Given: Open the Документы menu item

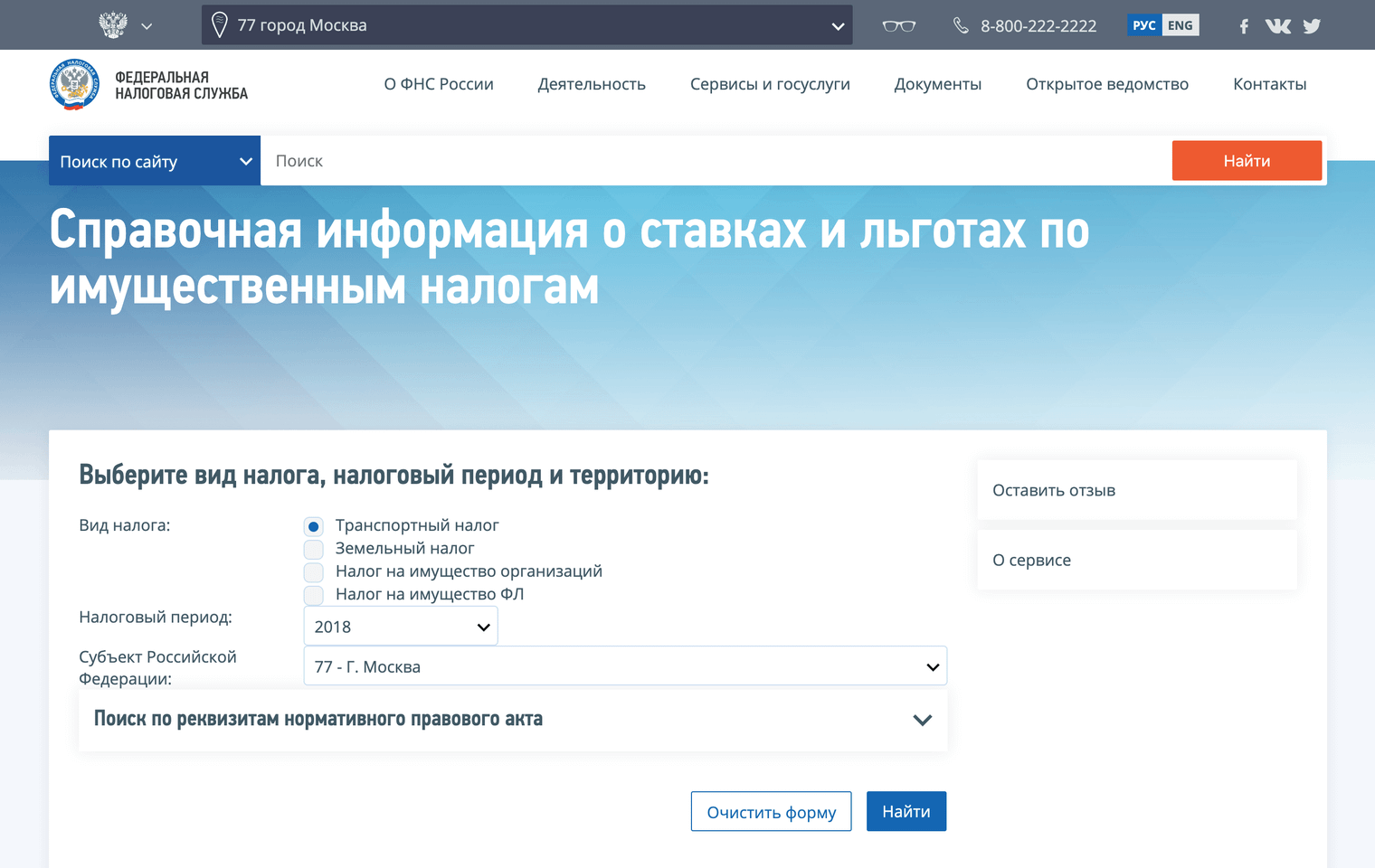Looking at the screenshot, I should [x=937, y=84].
